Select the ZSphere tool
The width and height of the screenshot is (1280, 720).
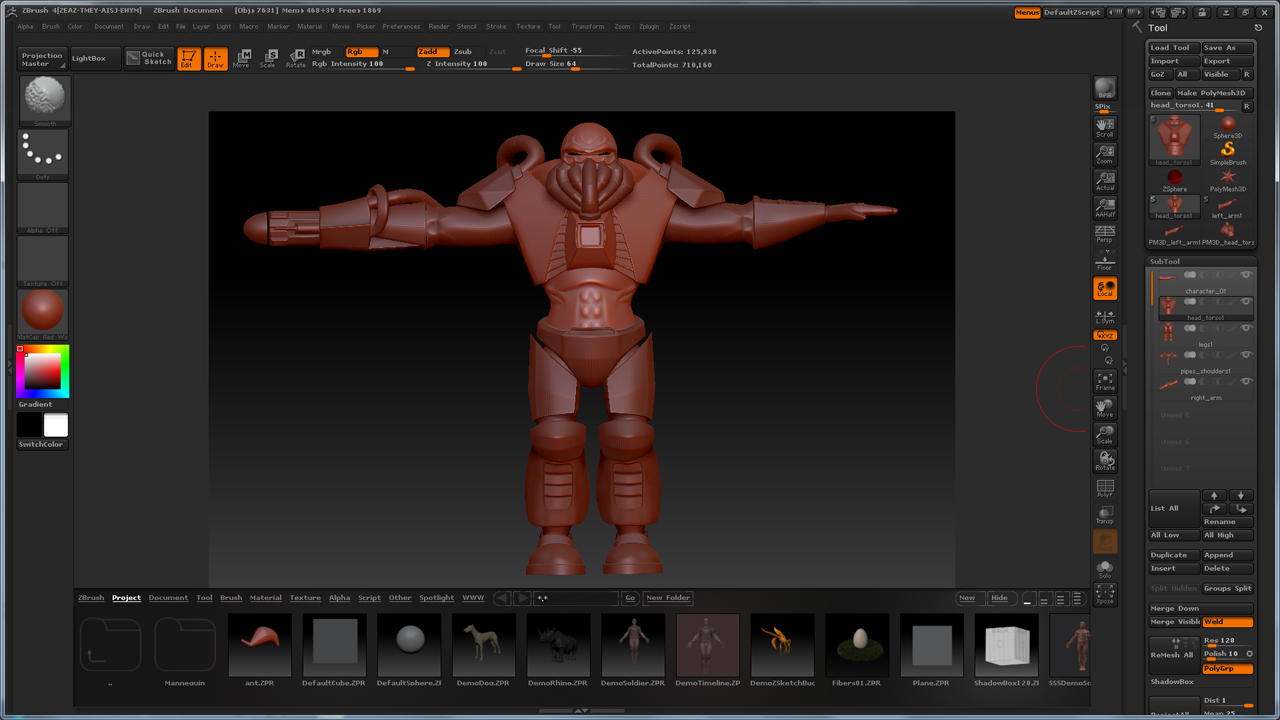pyautogui.click(x=1175, y=180)
